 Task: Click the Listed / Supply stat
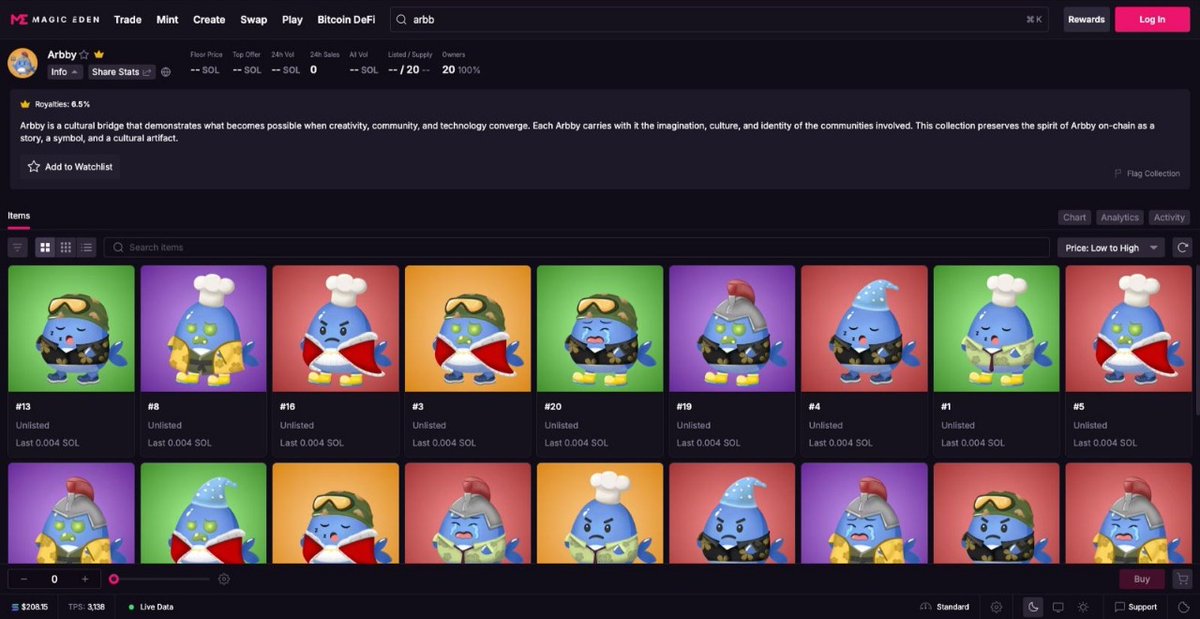(408, 63)
